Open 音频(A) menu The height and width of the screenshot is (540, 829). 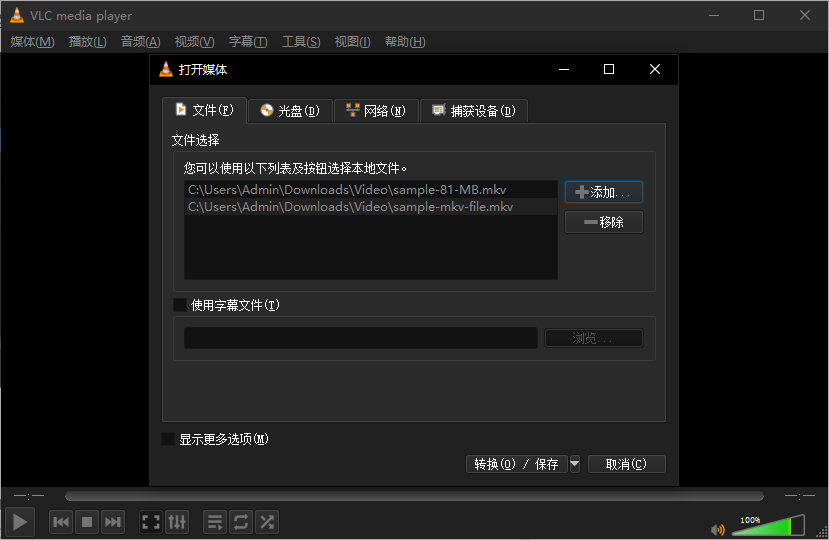click(x=141, y=42)
